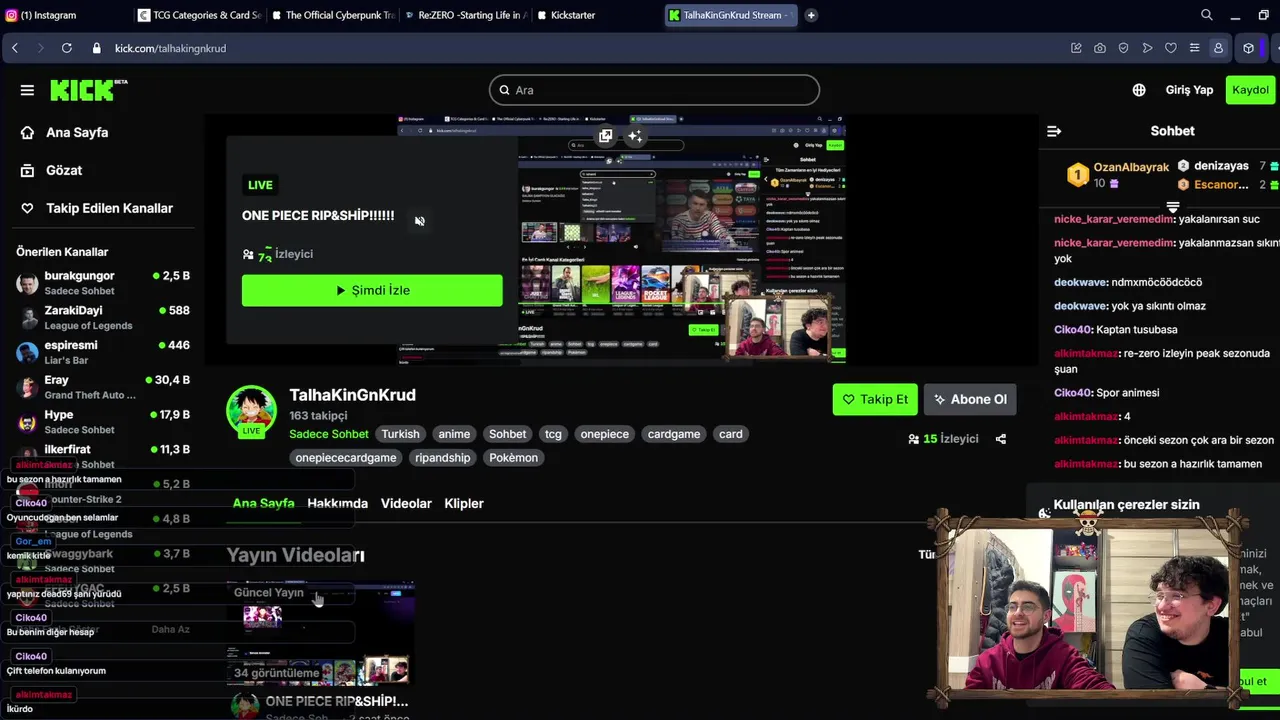This screenshot has height=720, width=1280.
Task: Click the kick.com address bar URL
Action: [170, 48]
